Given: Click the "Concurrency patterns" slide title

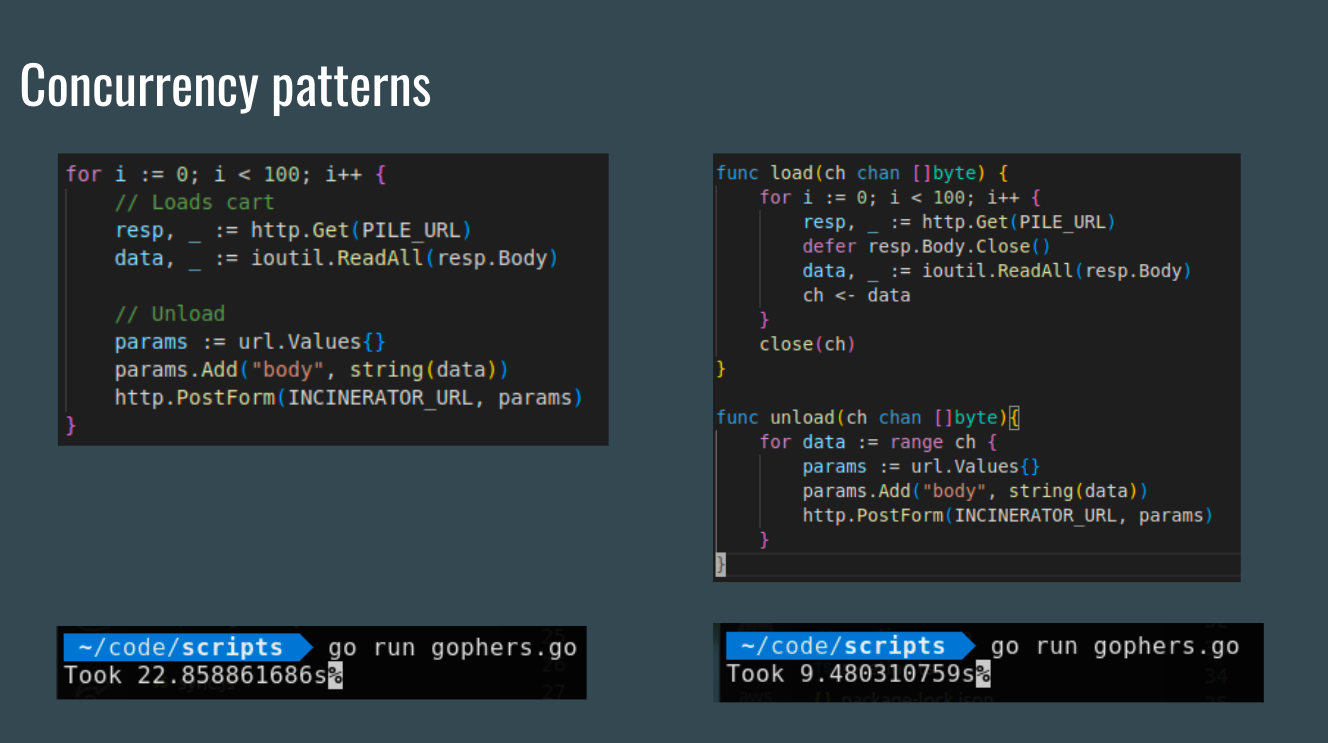Looking at the screenshot, I should point(225,87).
